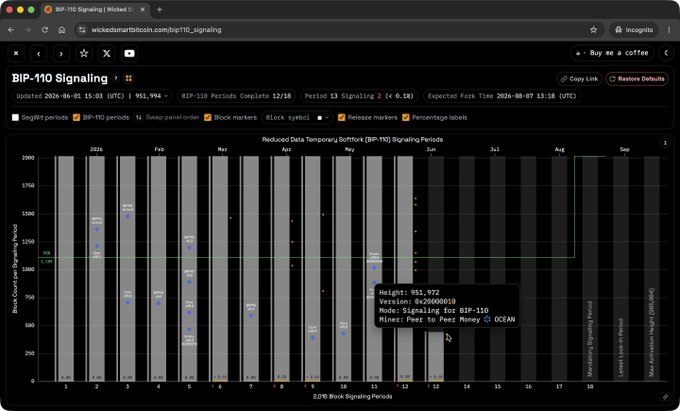Click the release marker dot in period 4
680x411 pixels.
[158, 303]
